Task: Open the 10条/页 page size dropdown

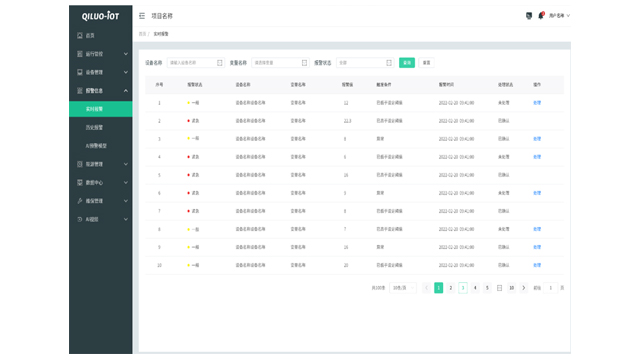Action: (x=402, y=288)
